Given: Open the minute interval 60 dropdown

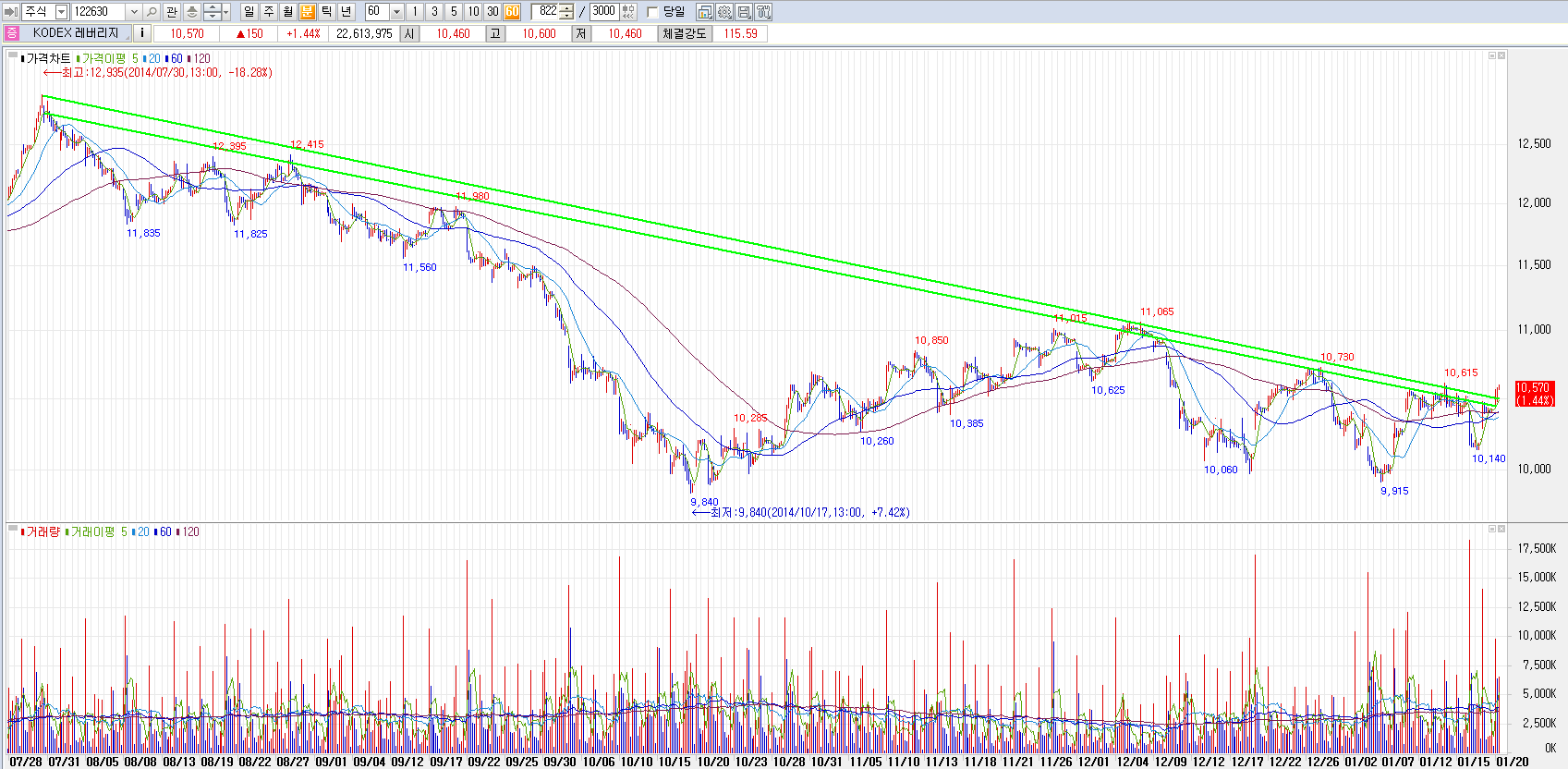Looking at the screenshot, I should pyautogui.click(x=396, y=12).
